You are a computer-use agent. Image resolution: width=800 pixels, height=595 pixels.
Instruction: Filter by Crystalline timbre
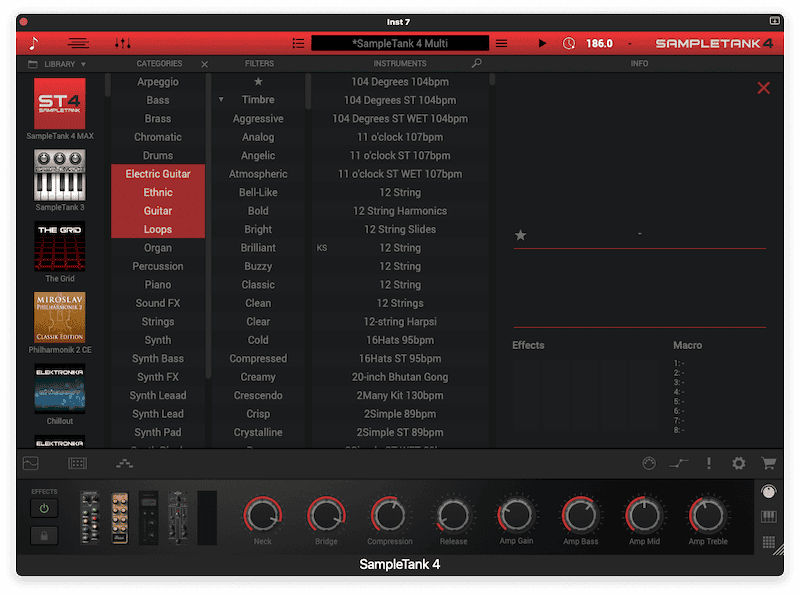point(258,432)
